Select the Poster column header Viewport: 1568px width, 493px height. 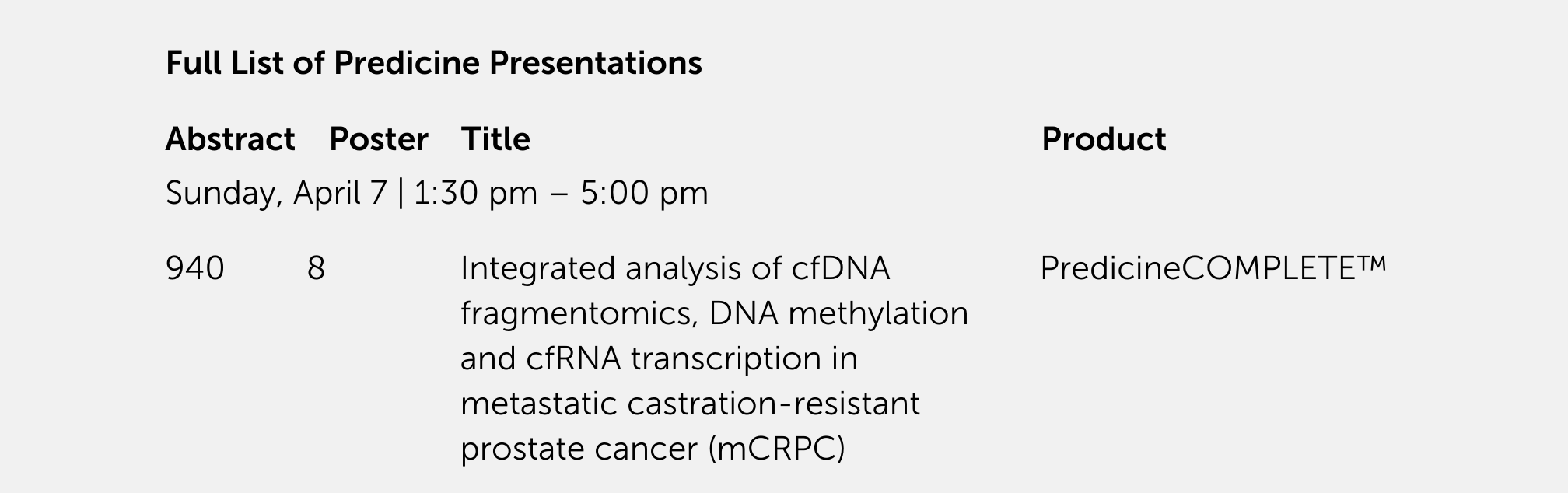pos(379,139)
